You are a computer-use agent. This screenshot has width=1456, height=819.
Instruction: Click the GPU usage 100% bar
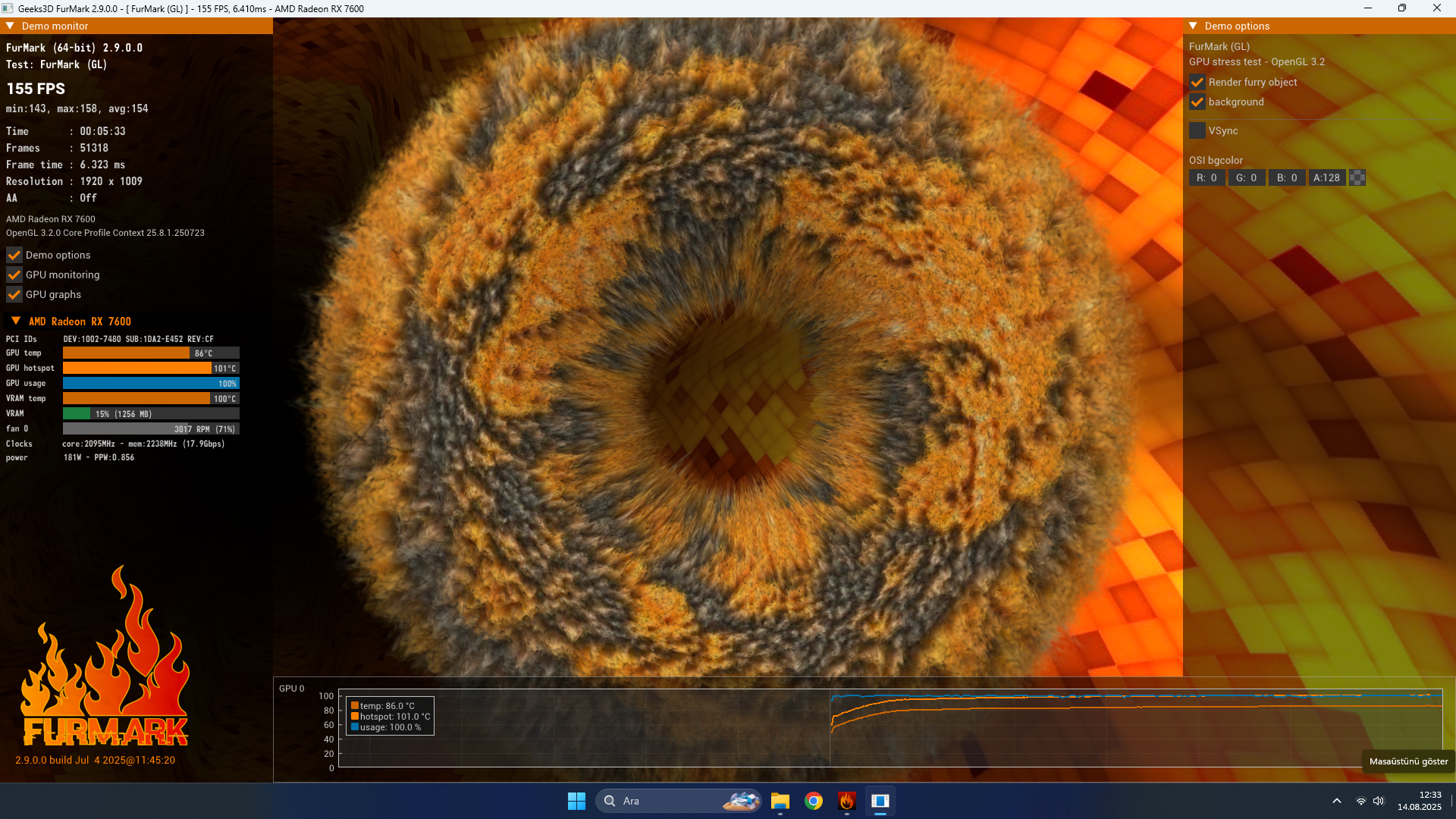[151, 383]
